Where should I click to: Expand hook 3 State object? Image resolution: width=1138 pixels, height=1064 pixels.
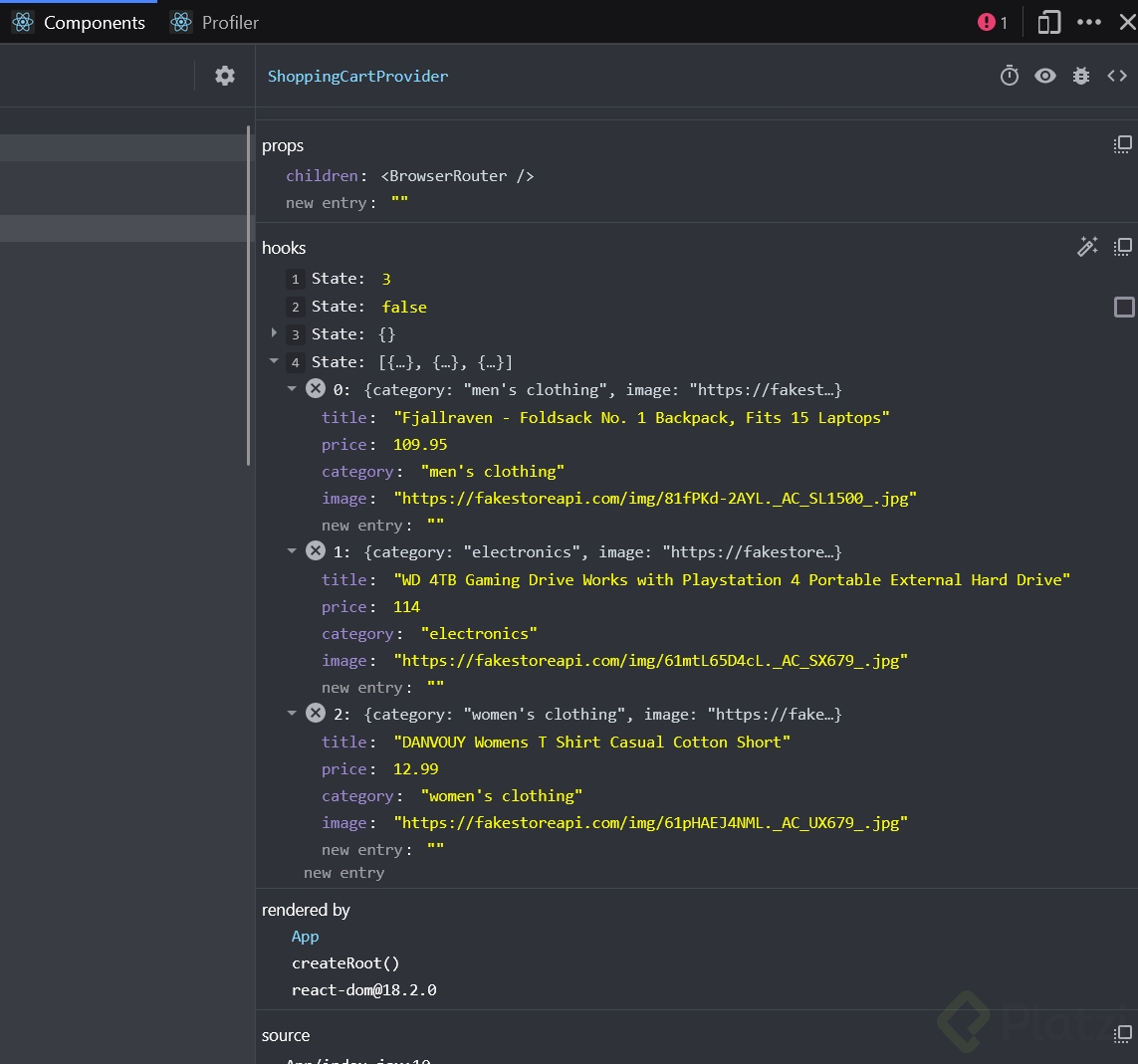[274, 333]
